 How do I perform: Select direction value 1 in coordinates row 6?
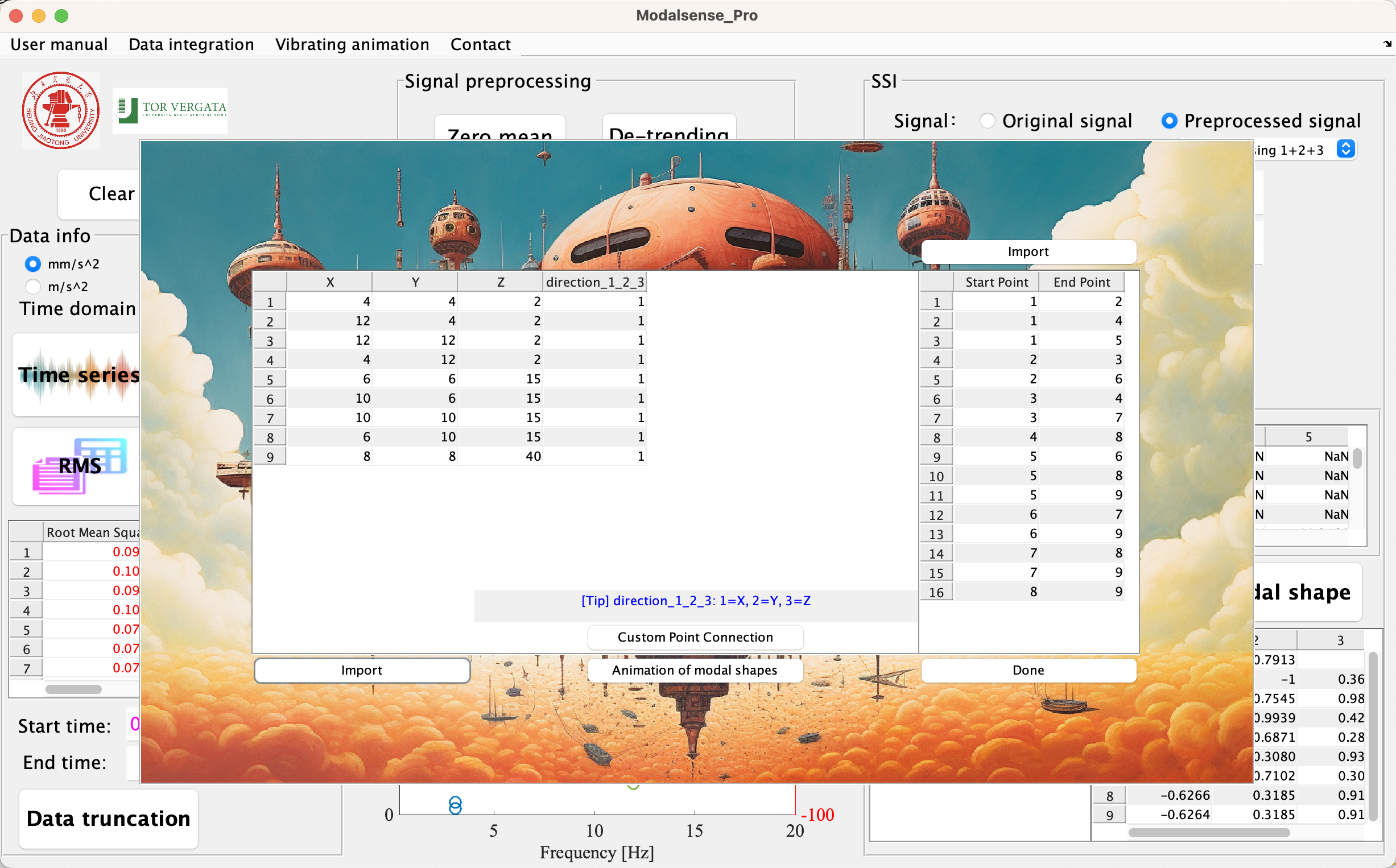point(594,398)
